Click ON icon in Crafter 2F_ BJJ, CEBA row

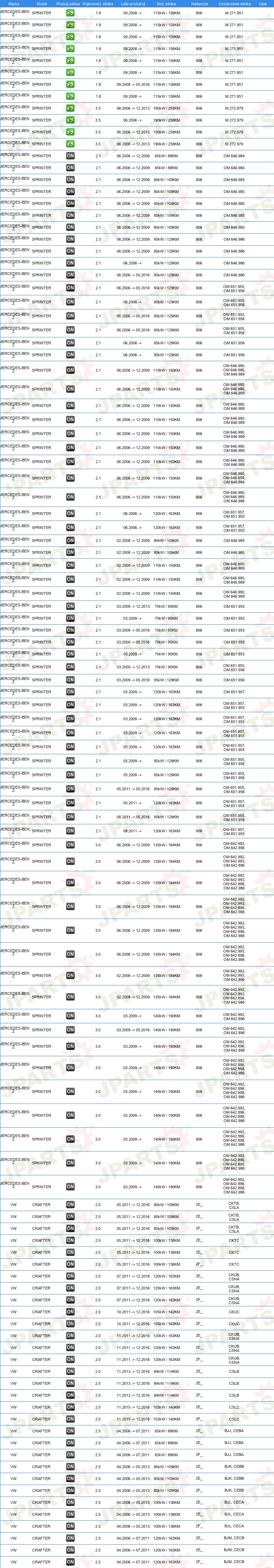[70, 1455]
